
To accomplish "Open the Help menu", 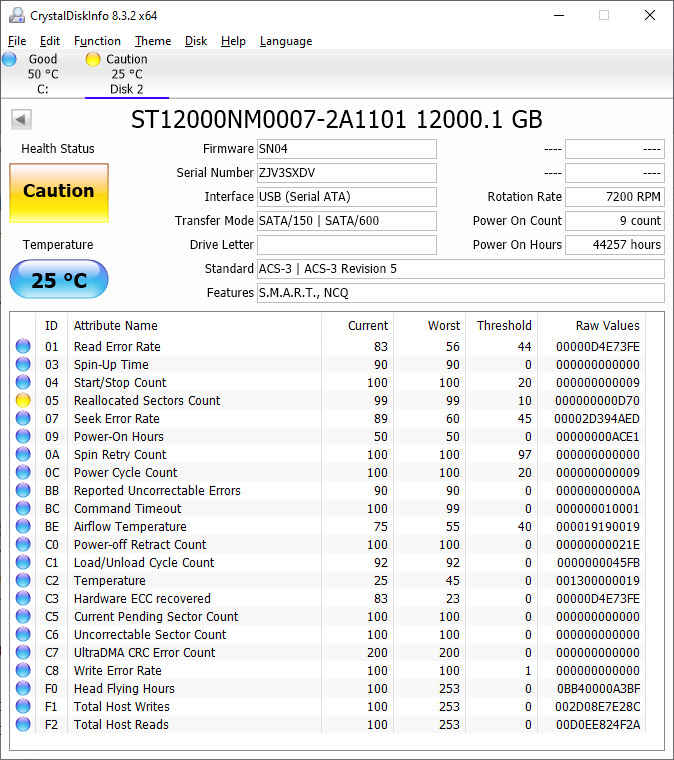I will click(x=233, y=41).
